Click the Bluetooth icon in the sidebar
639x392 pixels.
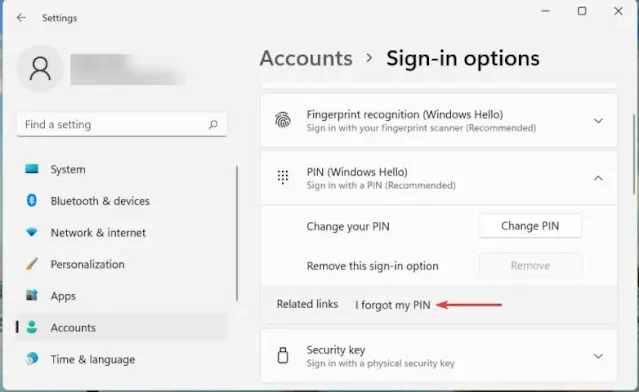32,200
